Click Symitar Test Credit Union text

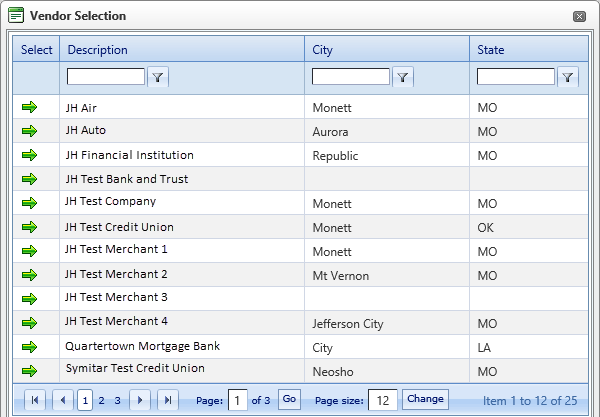135,368
